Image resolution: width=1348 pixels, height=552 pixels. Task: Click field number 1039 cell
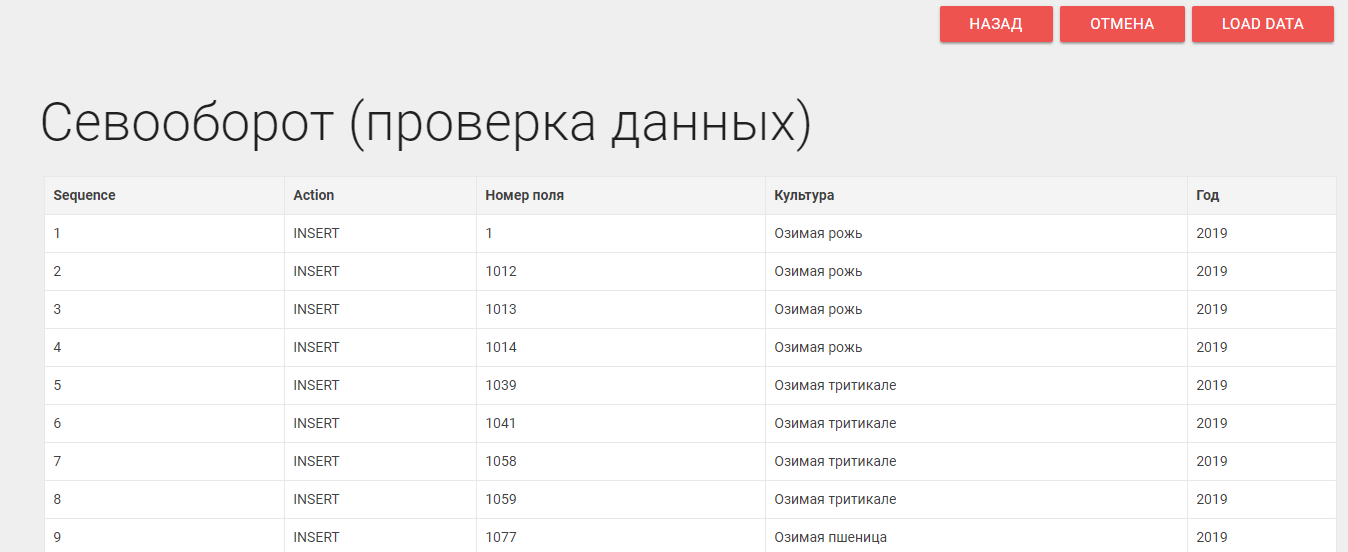coord(501,385)
